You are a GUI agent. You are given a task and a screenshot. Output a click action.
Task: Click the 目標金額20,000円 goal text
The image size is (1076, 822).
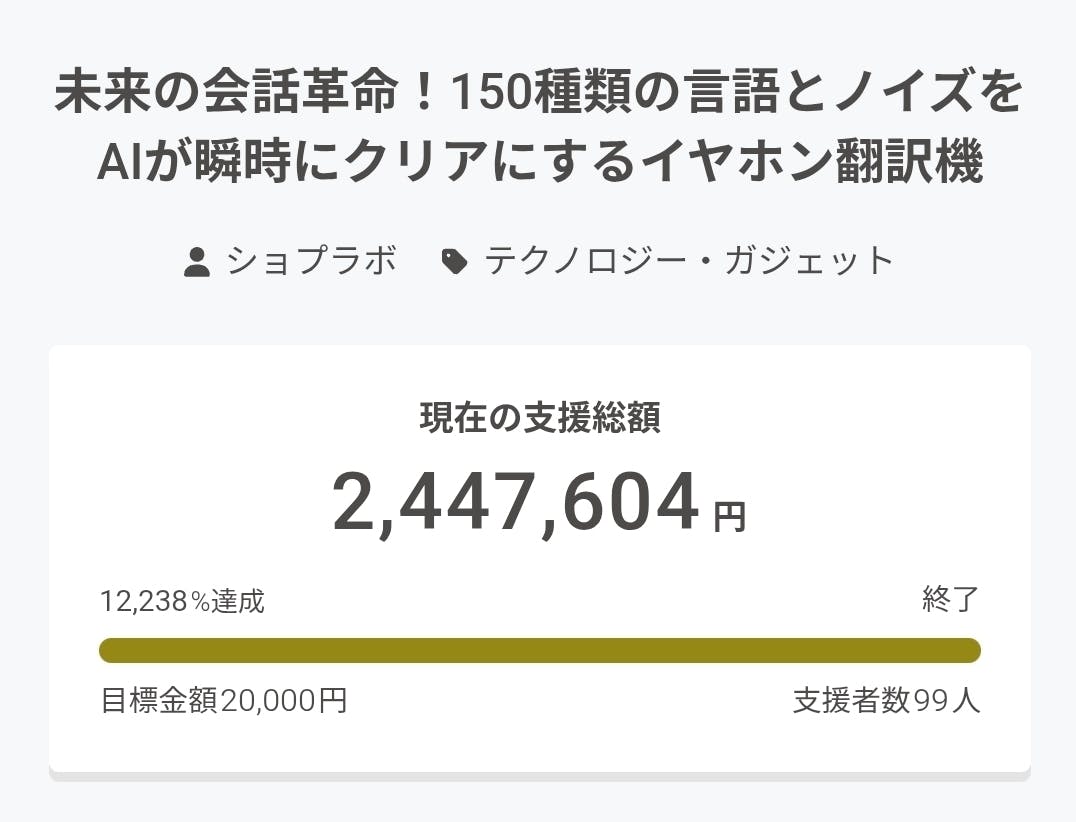coord(224,700)
